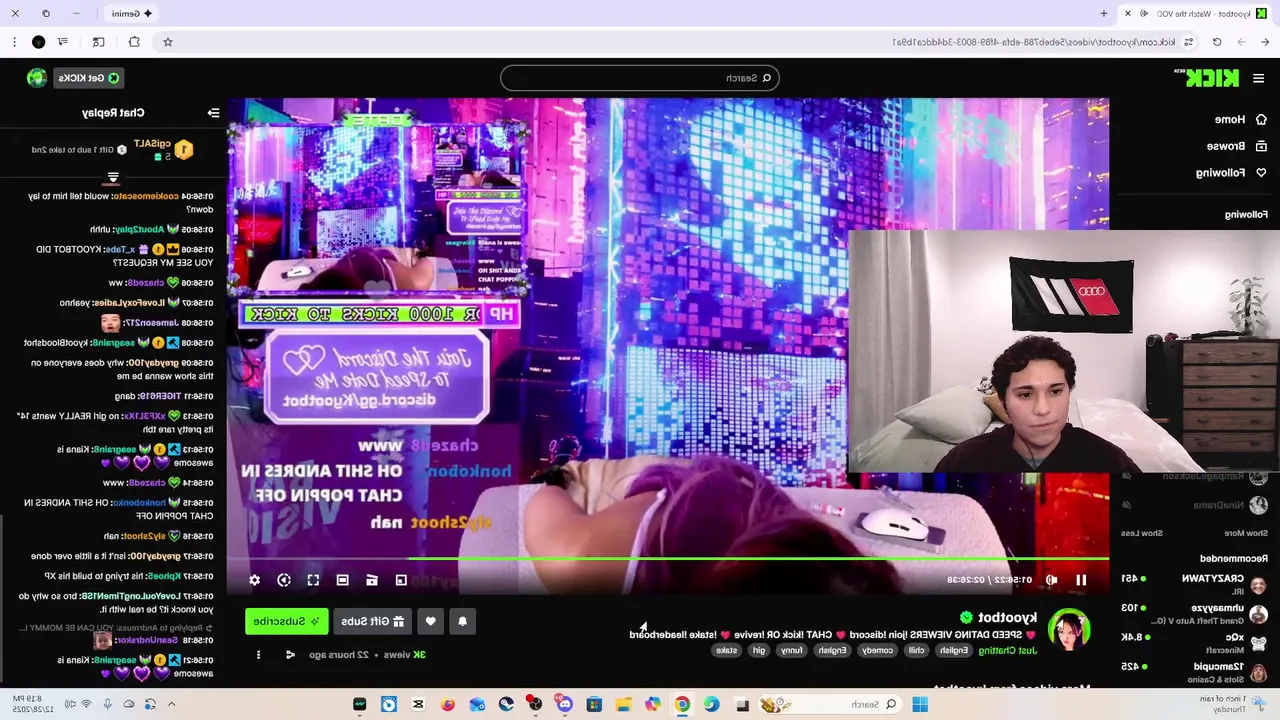The width and height of the screenshot is (1280, 720).
Task: Toggle the Kick sidebar hamburger menu
Action: (x=1259, y=78)
